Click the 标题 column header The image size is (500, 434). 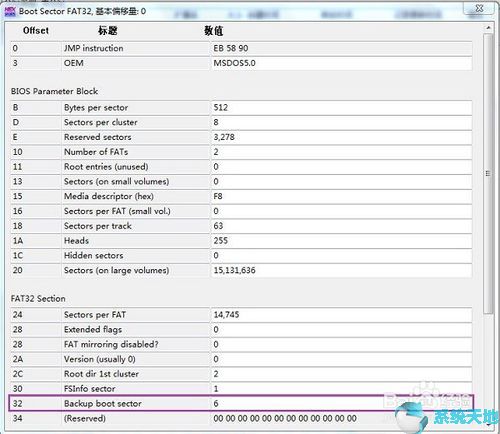(x=108, y=31)
